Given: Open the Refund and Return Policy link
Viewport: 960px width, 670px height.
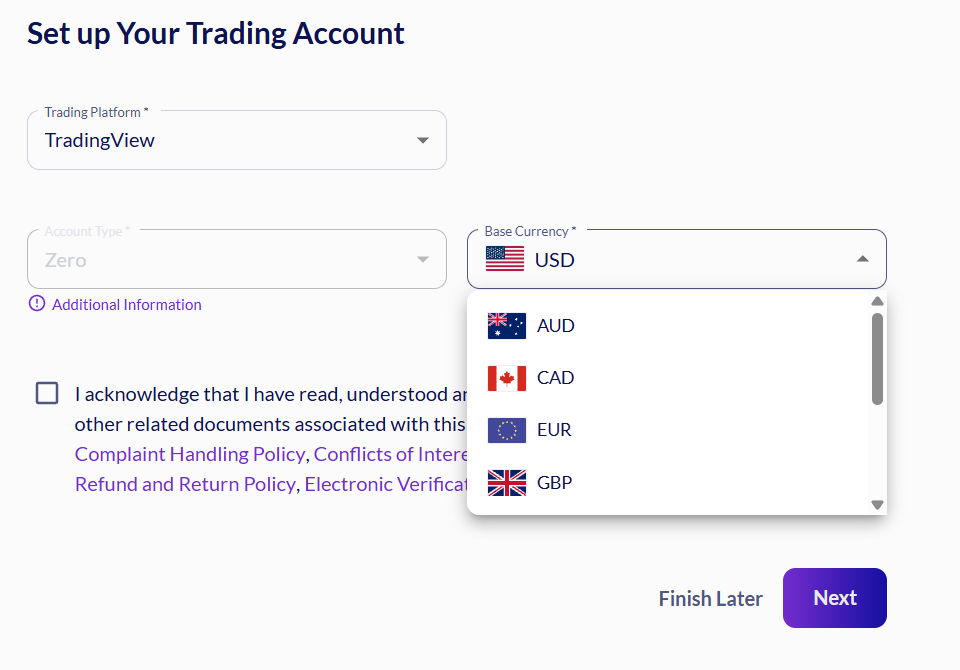Looking at the screenshot, I should pos(186,484).
